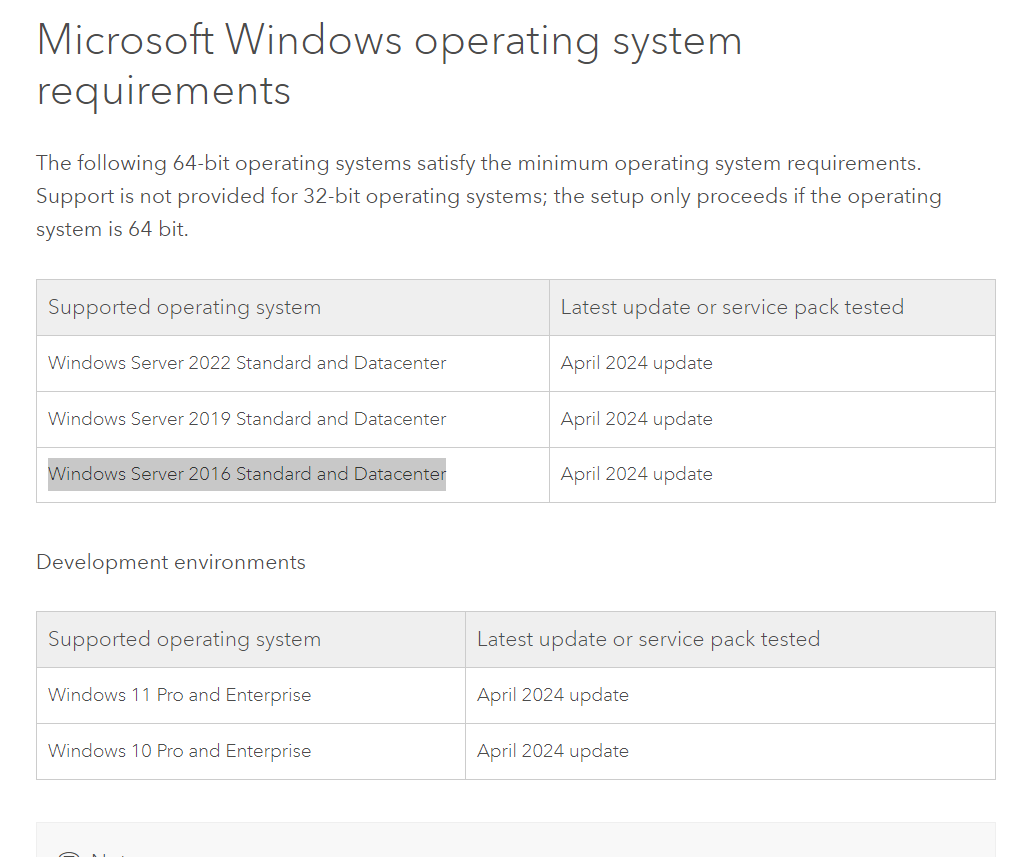
Task: Click the gray note box at page bottom
Action: click(x=515, y=841)
